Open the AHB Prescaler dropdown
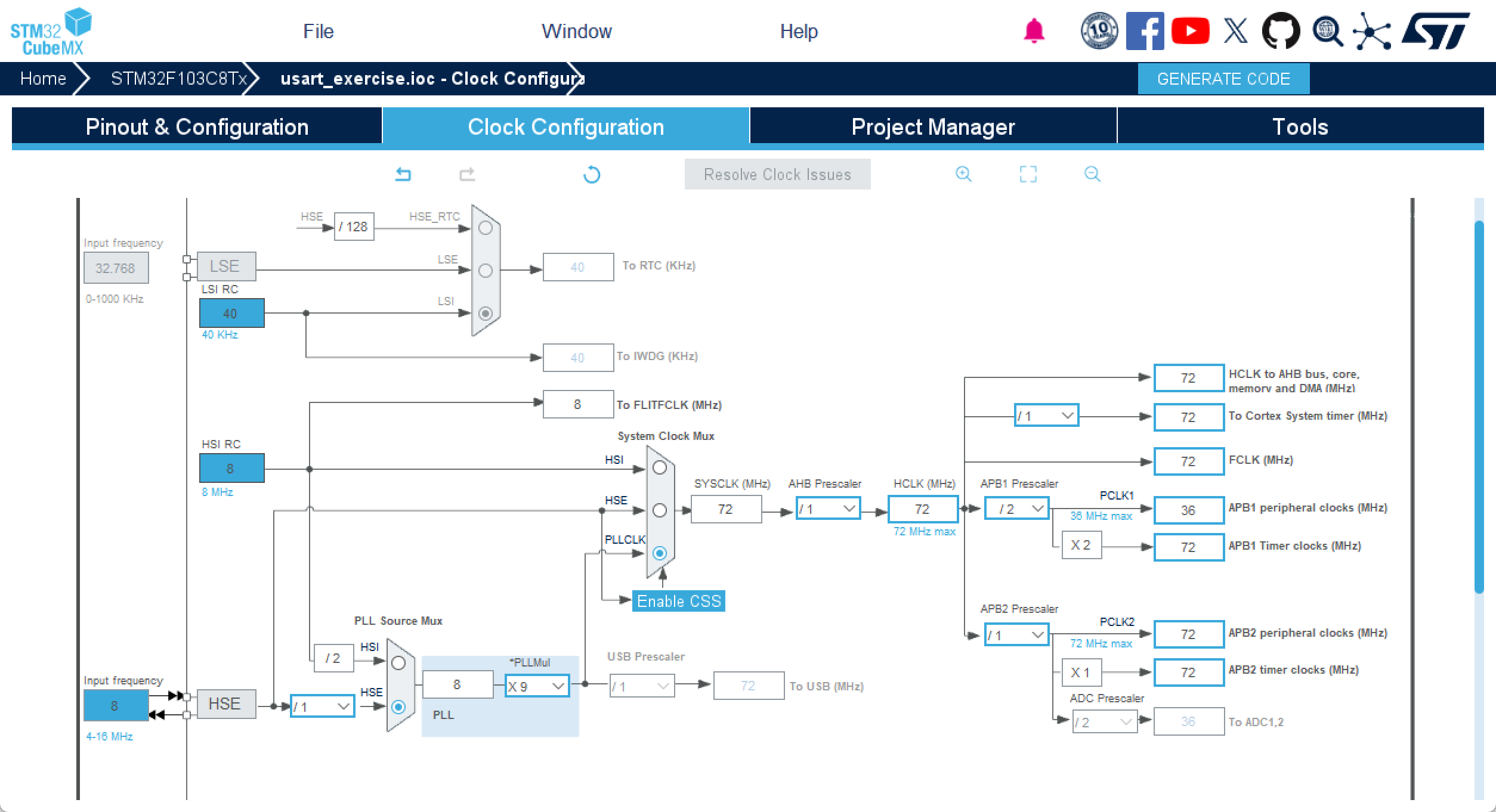1496x812 pixels. [828, 509]
